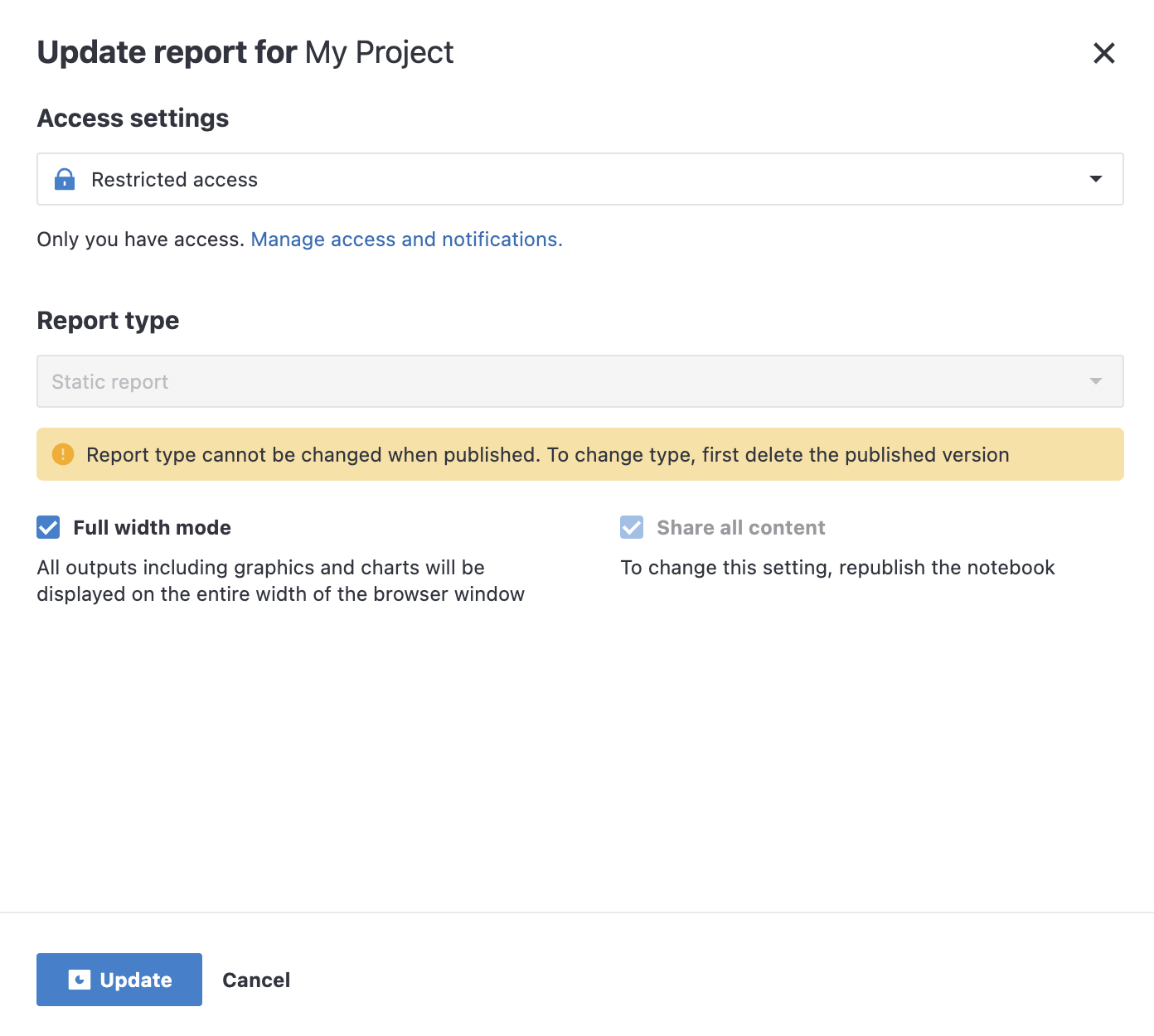This screenshot has width=1154, height=1036.
Task: Click the yellow warning banner about published report type
Action: click(579, 454)
